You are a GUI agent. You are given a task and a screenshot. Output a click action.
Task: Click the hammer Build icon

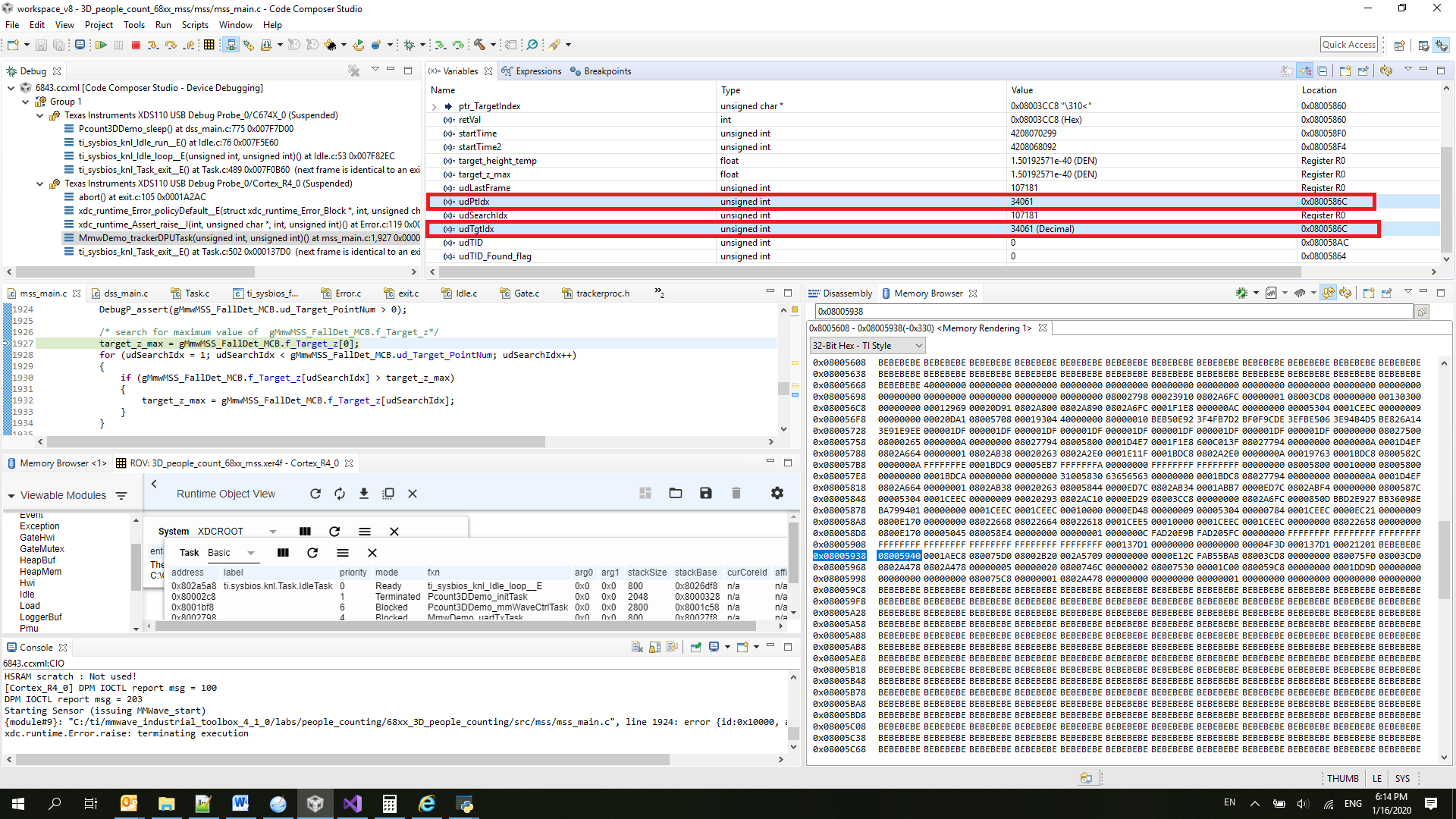[x=479, y=45]
